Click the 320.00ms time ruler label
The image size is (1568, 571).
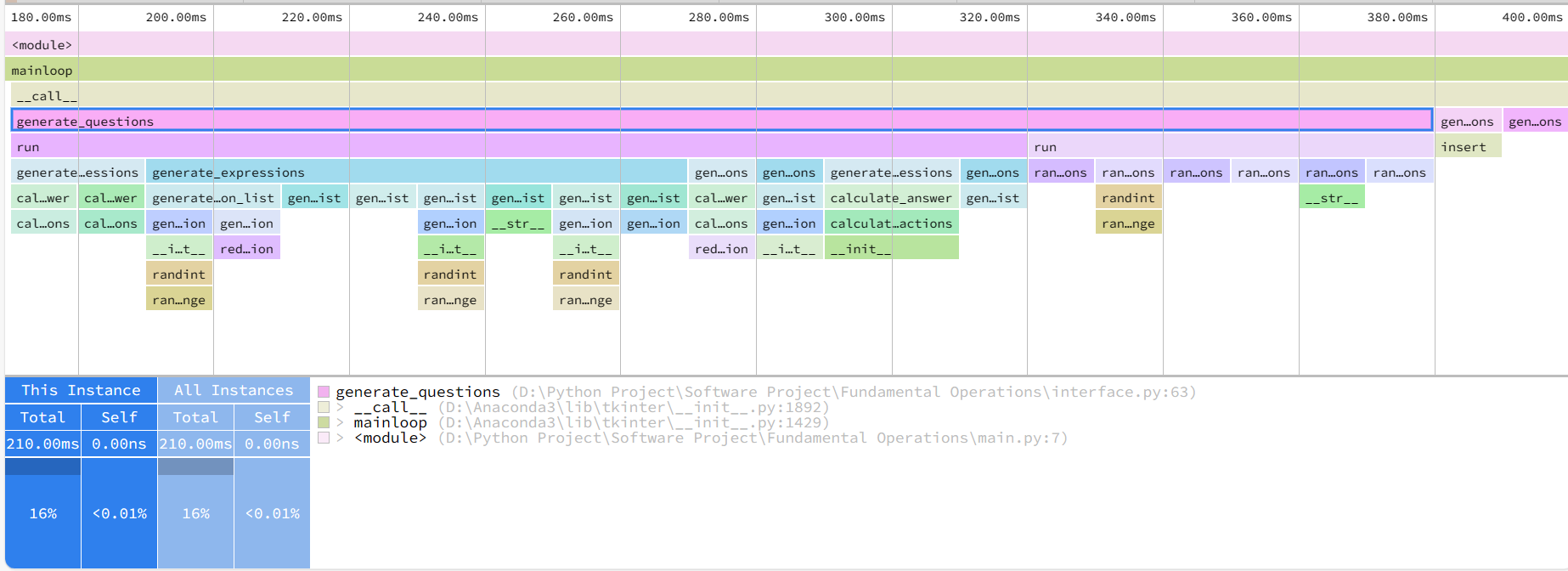coord(990,17)
